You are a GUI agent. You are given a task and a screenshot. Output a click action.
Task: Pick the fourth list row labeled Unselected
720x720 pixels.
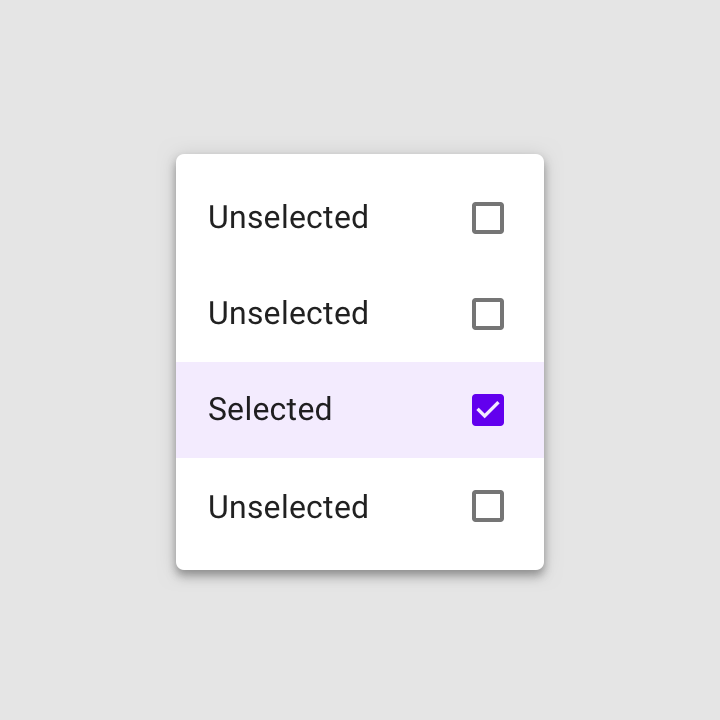point(360,506)
